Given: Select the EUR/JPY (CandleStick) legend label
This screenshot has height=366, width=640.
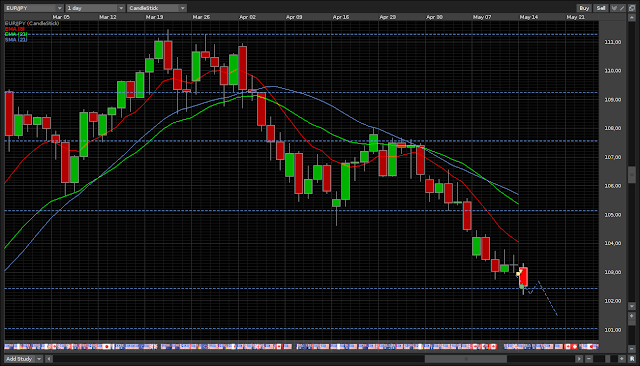Looking at the screenshot, I should tap(32, 23).
